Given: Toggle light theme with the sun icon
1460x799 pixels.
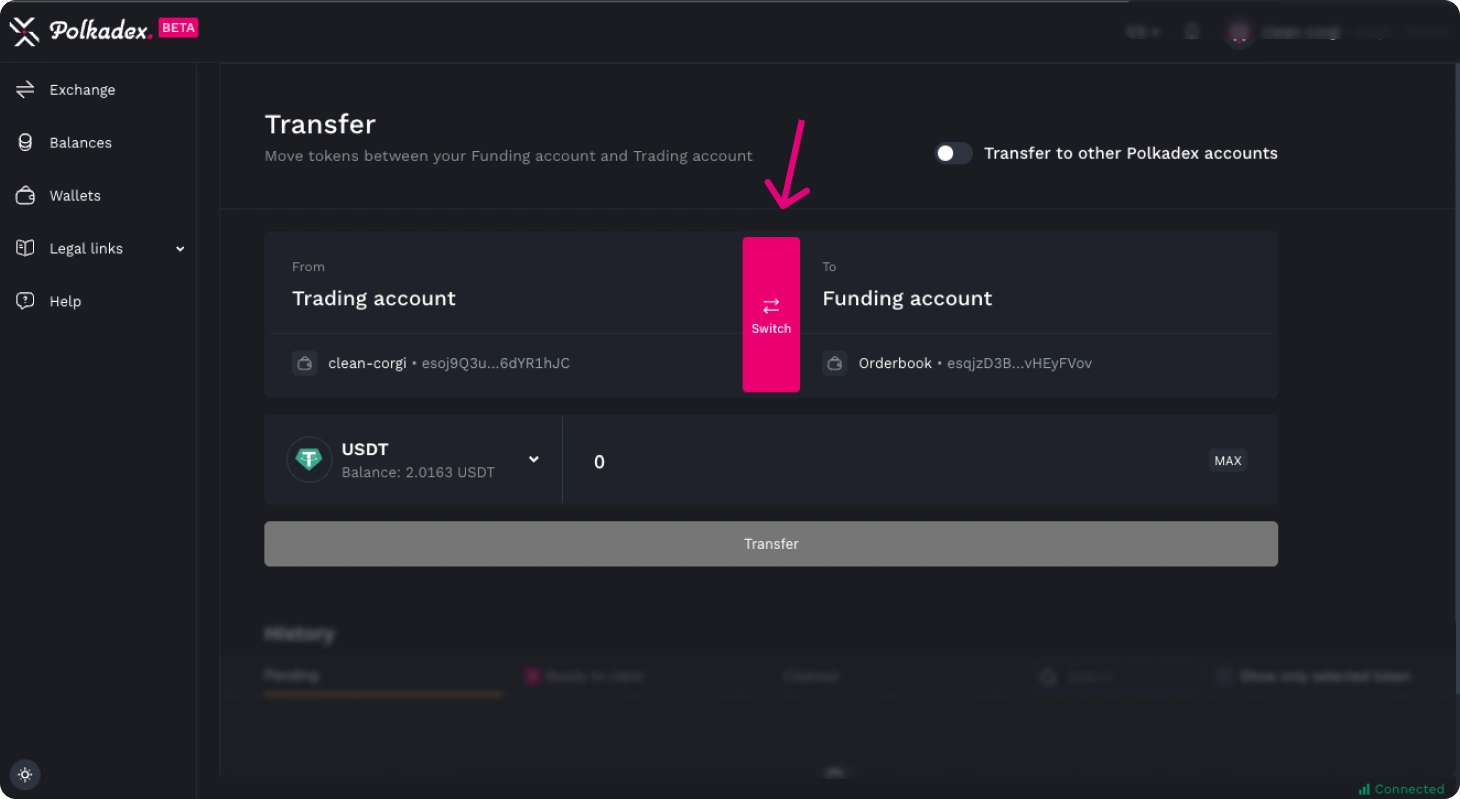Looking at the screenshot, I should (x=25, y=774).
